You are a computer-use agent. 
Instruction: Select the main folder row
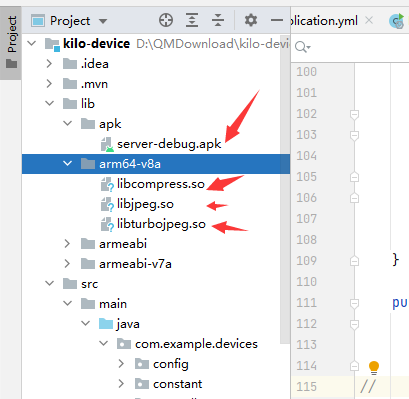coord(156,304)
